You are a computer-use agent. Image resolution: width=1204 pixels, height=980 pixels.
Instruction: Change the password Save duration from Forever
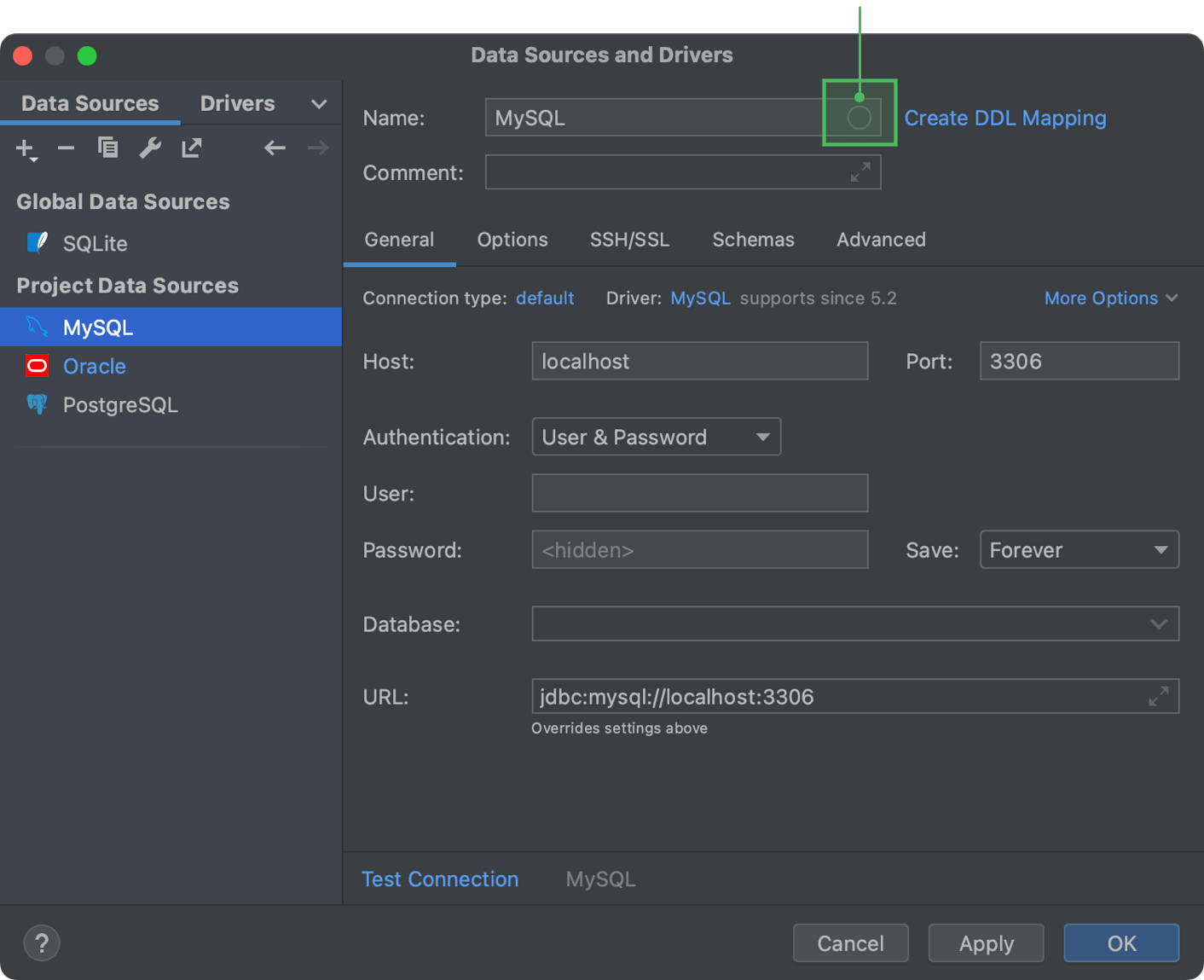coord(1079,549)
